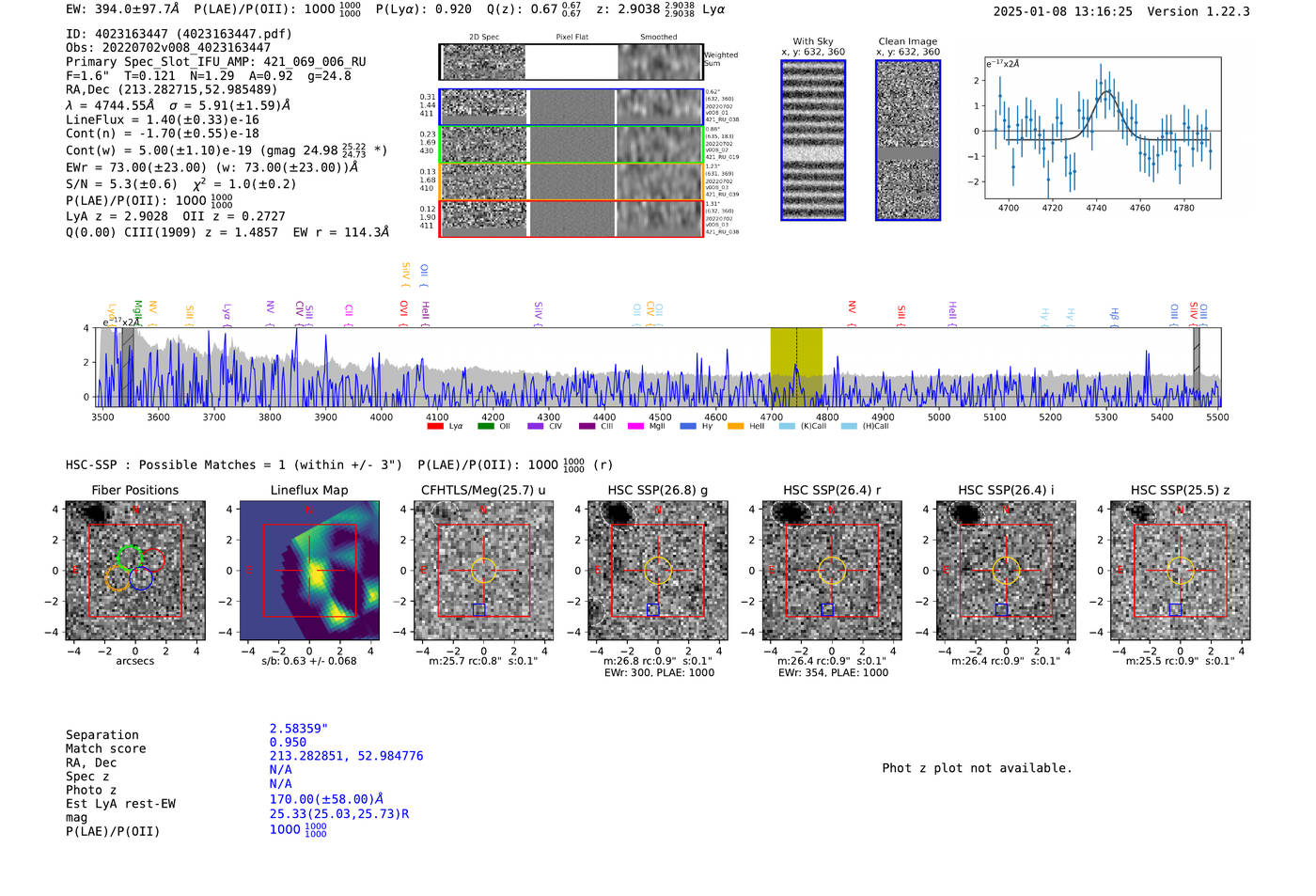The width and height of the screenshot is (1316, 896).
Task: Click the blue '213.282851, 52.984776' coordinates
Action: pos(346,756)
